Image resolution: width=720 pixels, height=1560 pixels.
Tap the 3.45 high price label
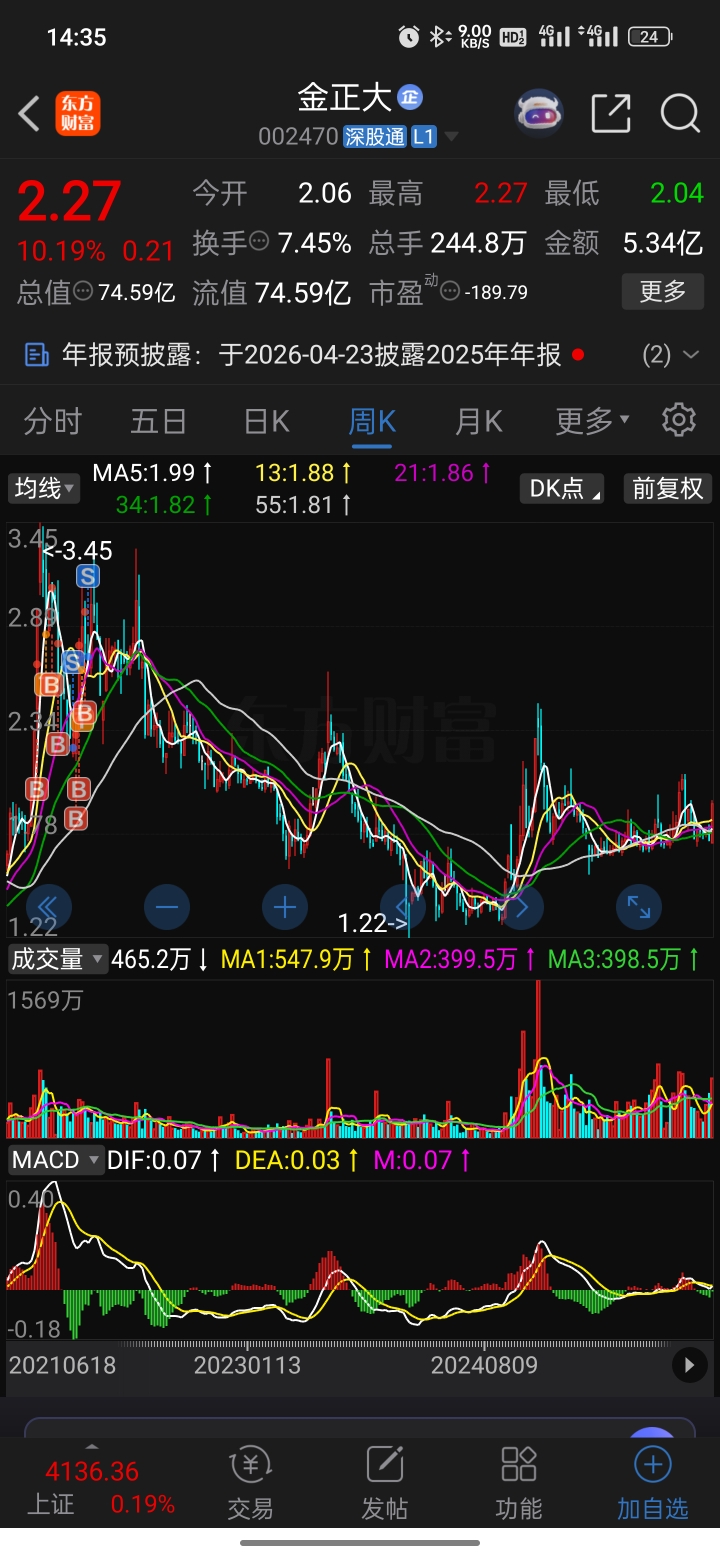(x=77, y=550)
